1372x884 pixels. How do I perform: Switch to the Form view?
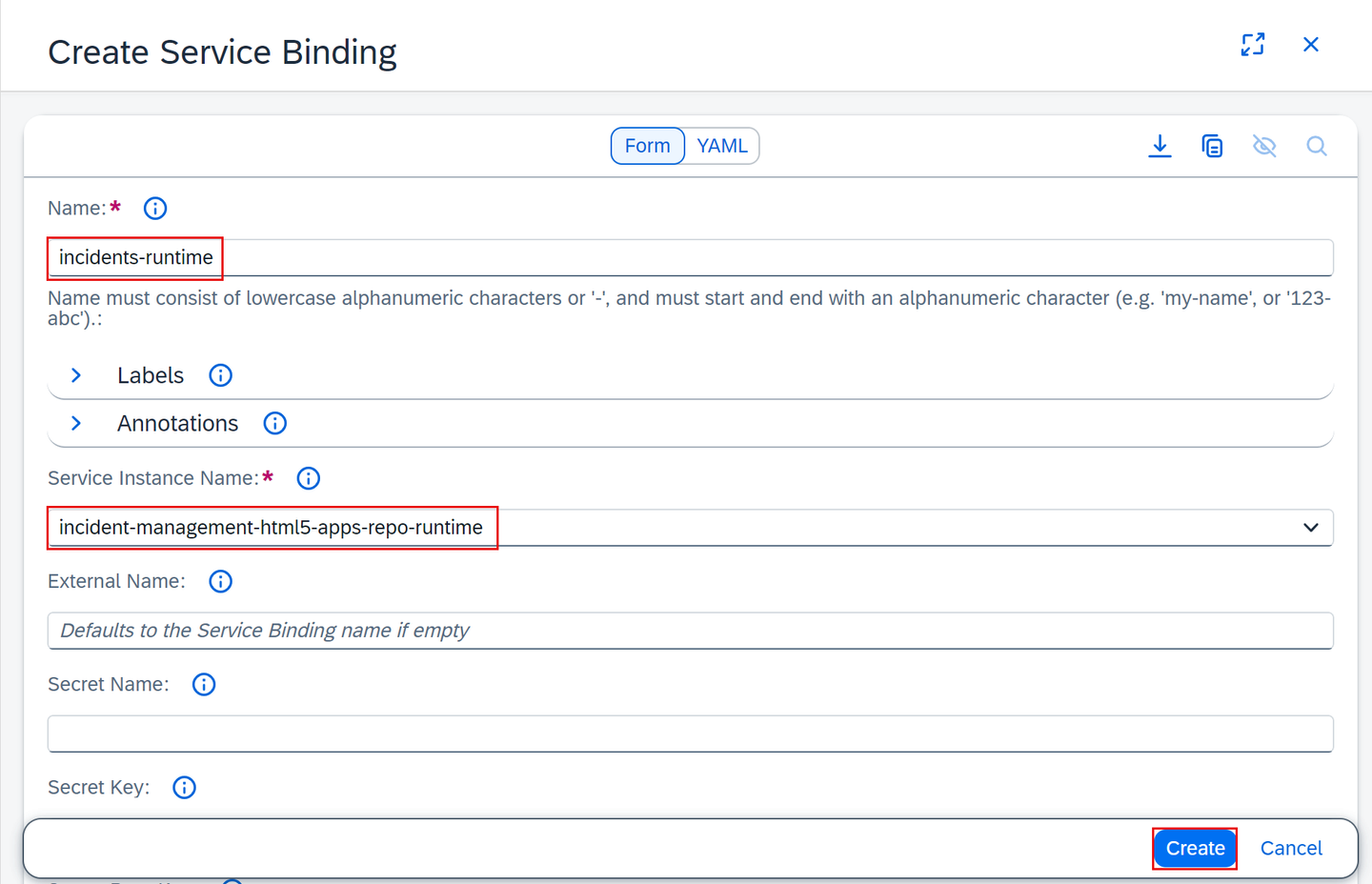pyautogui.click(x=648, y=146)
